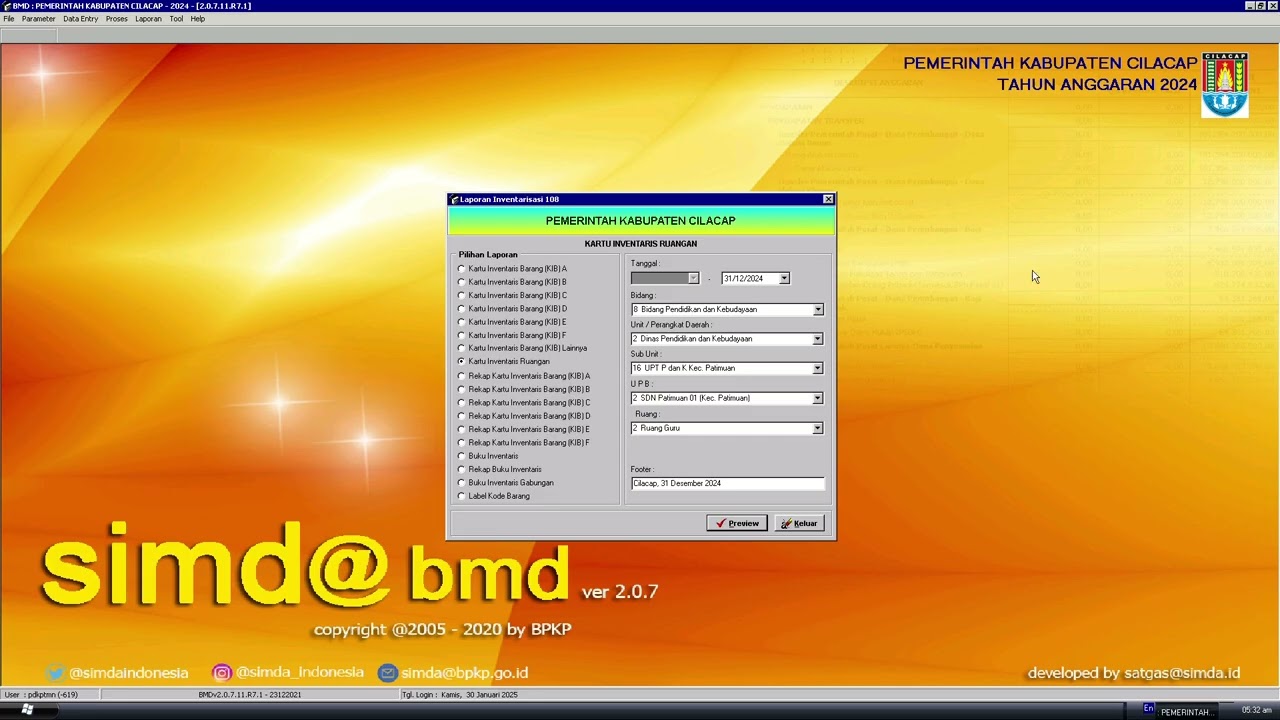Pick the Rekap Buku Inventaris option
The height and width of the screenshot is (720, 1280).
[500, 469]
